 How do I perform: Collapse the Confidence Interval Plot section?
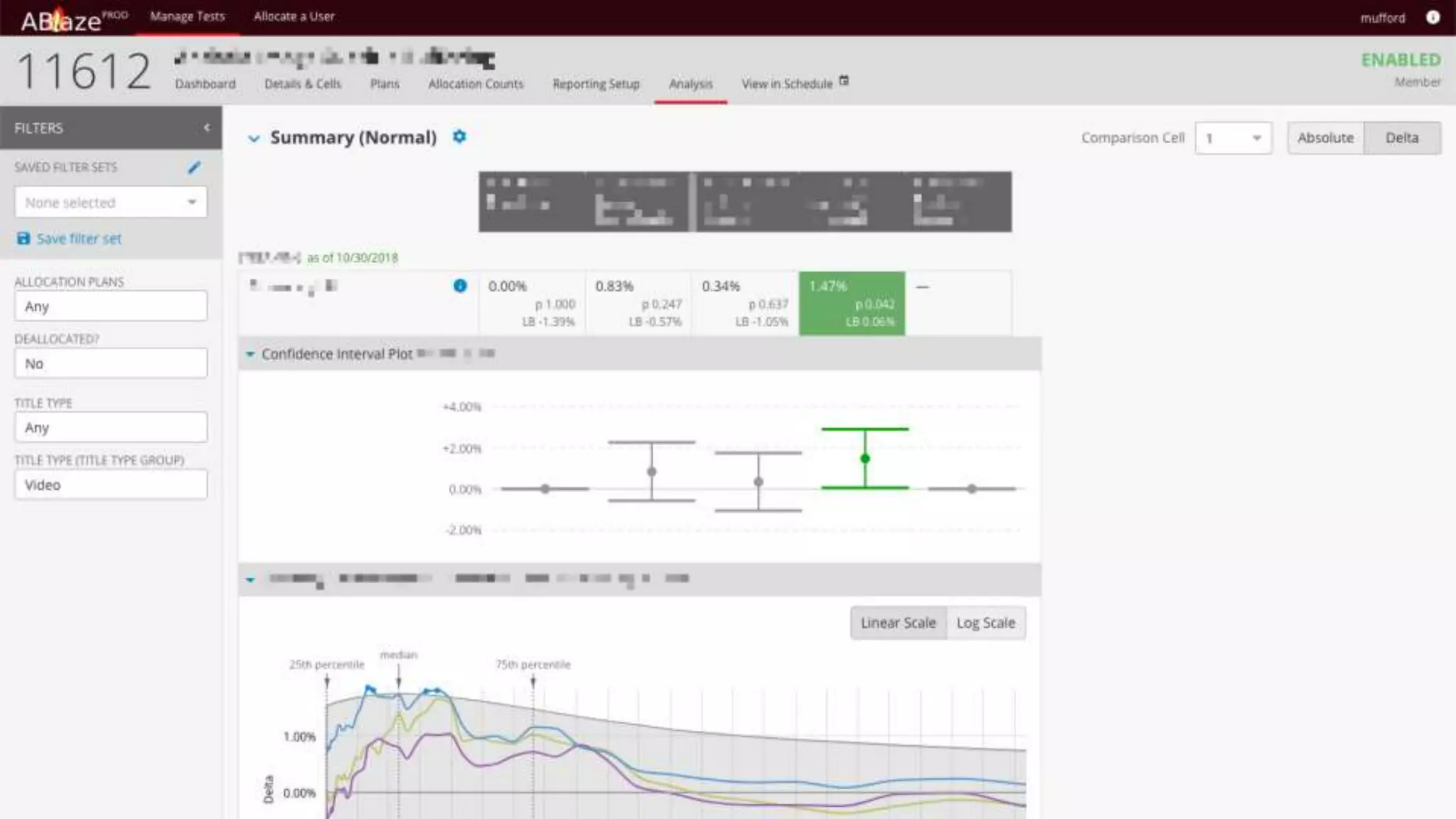(250, 354)
